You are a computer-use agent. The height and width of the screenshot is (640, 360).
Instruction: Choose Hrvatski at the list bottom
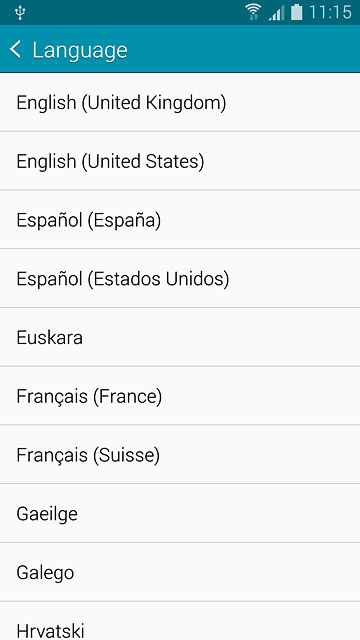tap(180, 621)
